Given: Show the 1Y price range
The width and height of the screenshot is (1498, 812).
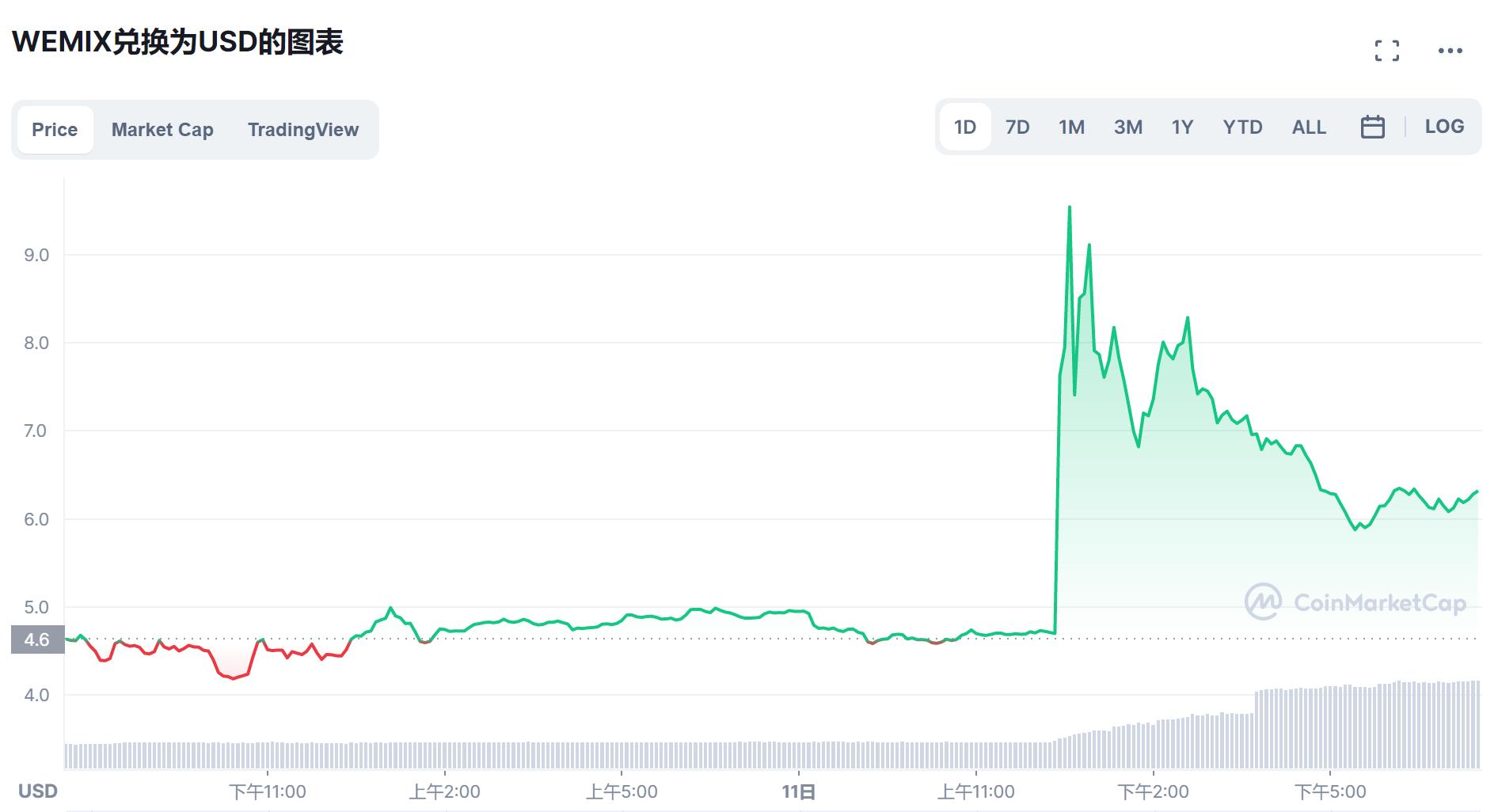Looking at the screenshot, I should [x=1182, y=127].
